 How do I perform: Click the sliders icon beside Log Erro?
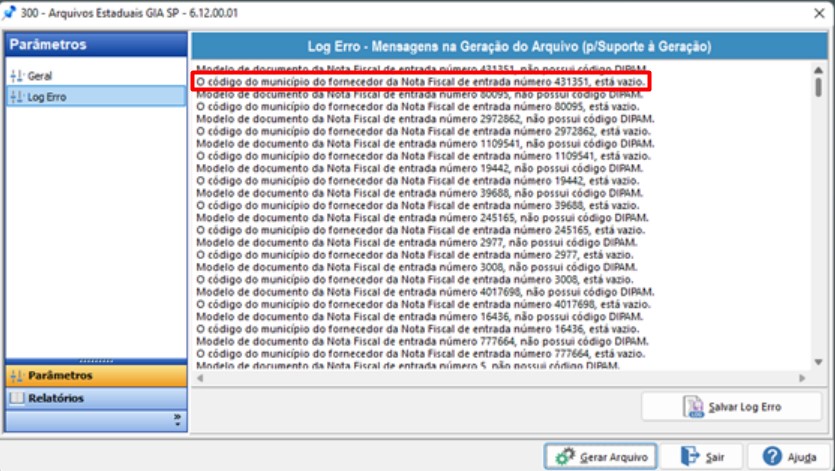pos(17,97)
